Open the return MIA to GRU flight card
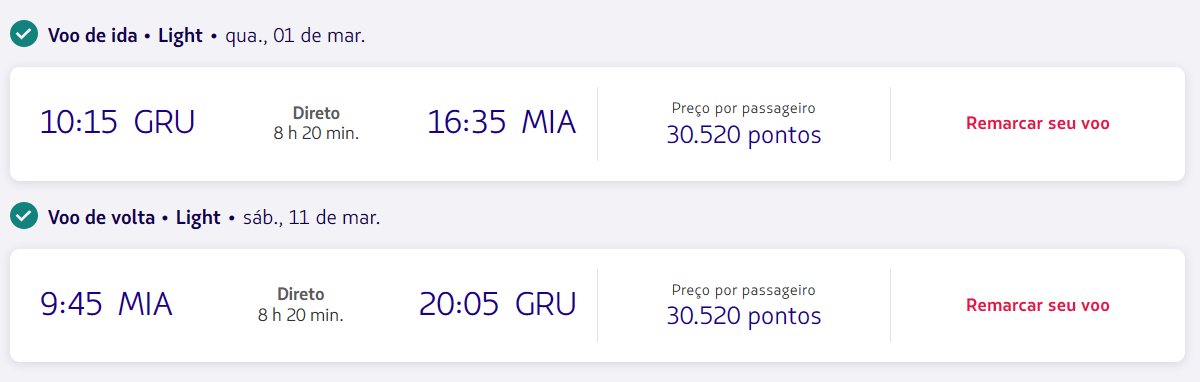Screen dimensions: 1200x382 597,305
